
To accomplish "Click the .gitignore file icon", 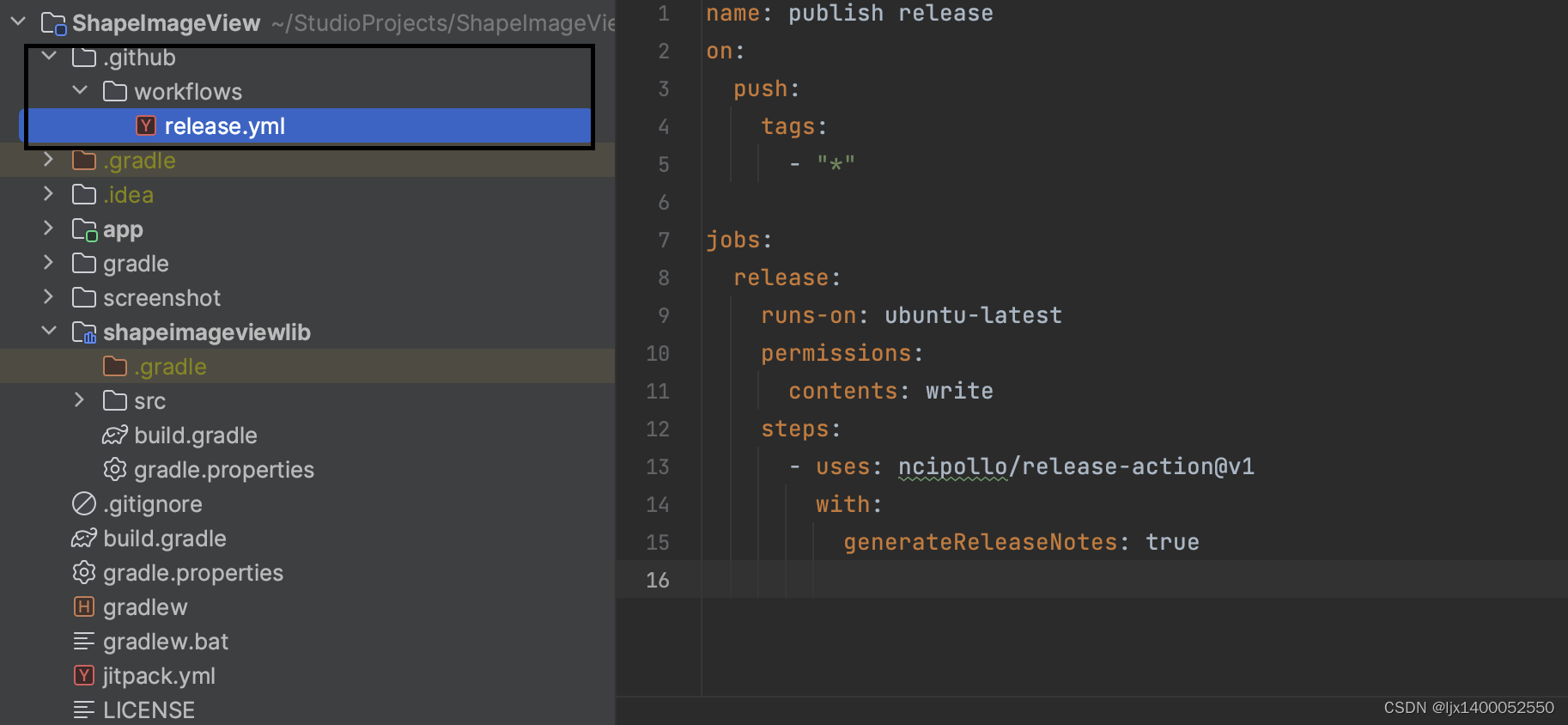I will click(x=84, y=504).
